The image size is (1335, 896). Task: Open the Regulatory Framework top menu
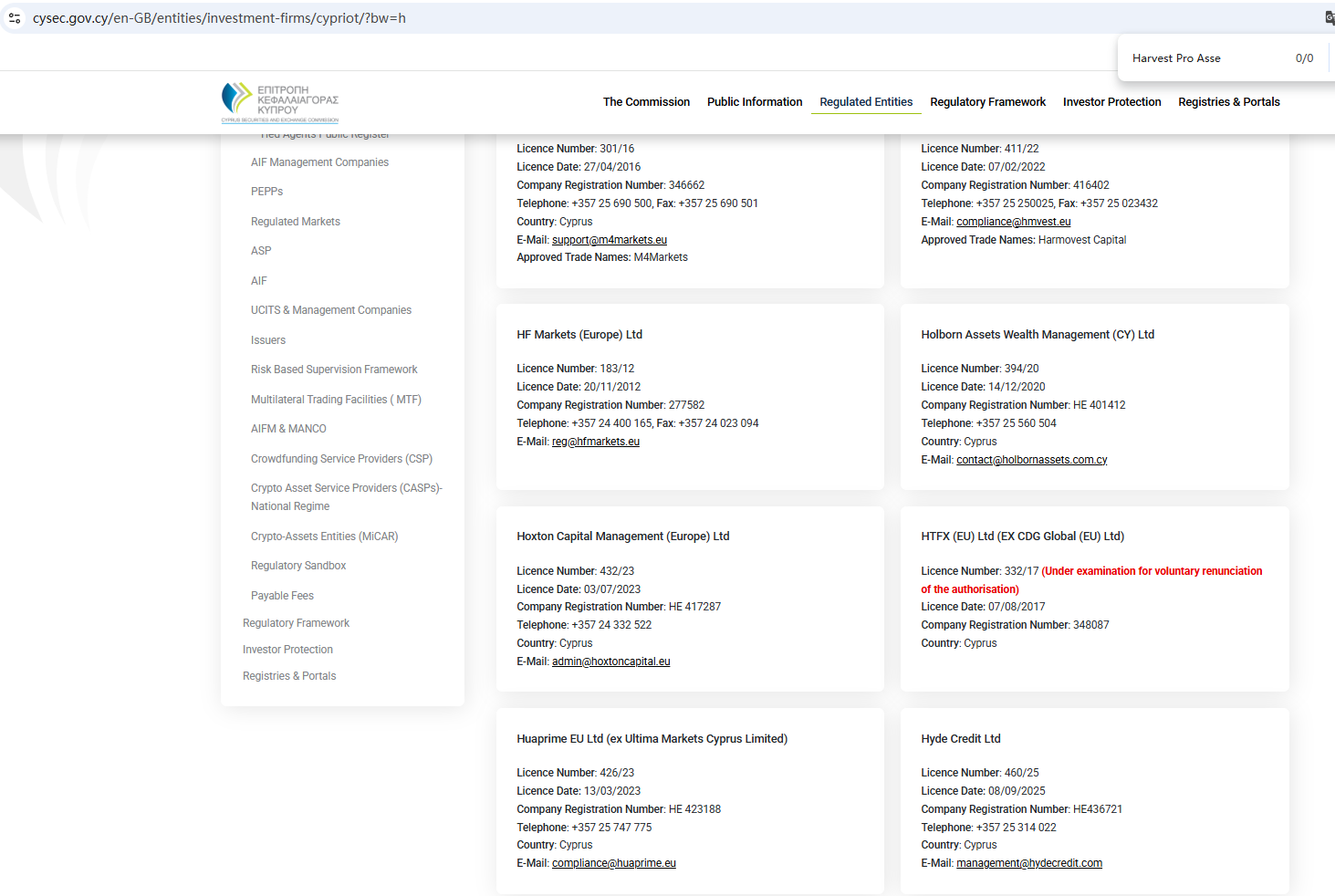tap(987, 102)
